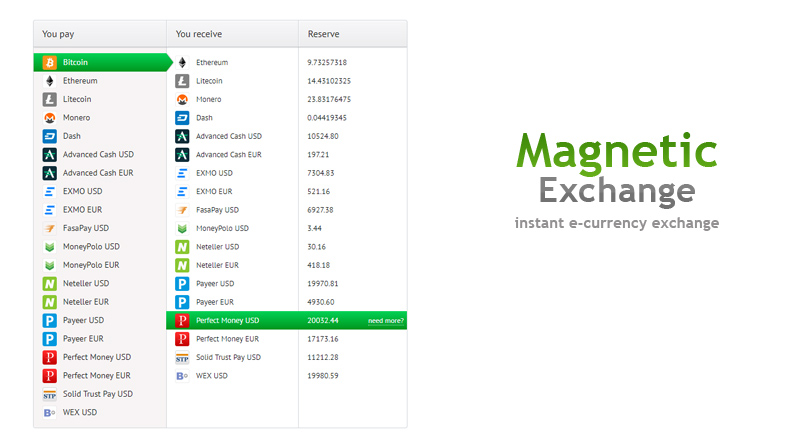The height and width of the screenshot is (445, 800).
Task: Click reserve value 14.43102325
Action: 329,81
